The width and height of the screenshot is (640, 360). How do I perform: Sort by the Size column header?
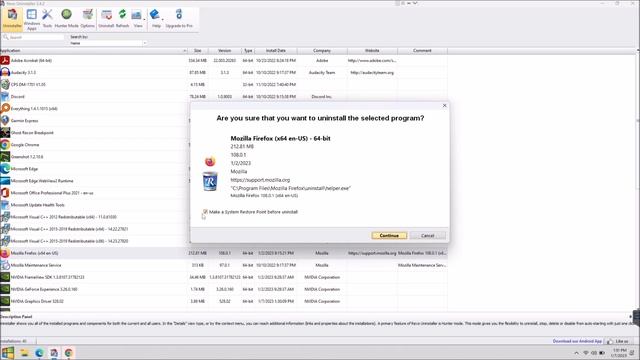point(198,51)
